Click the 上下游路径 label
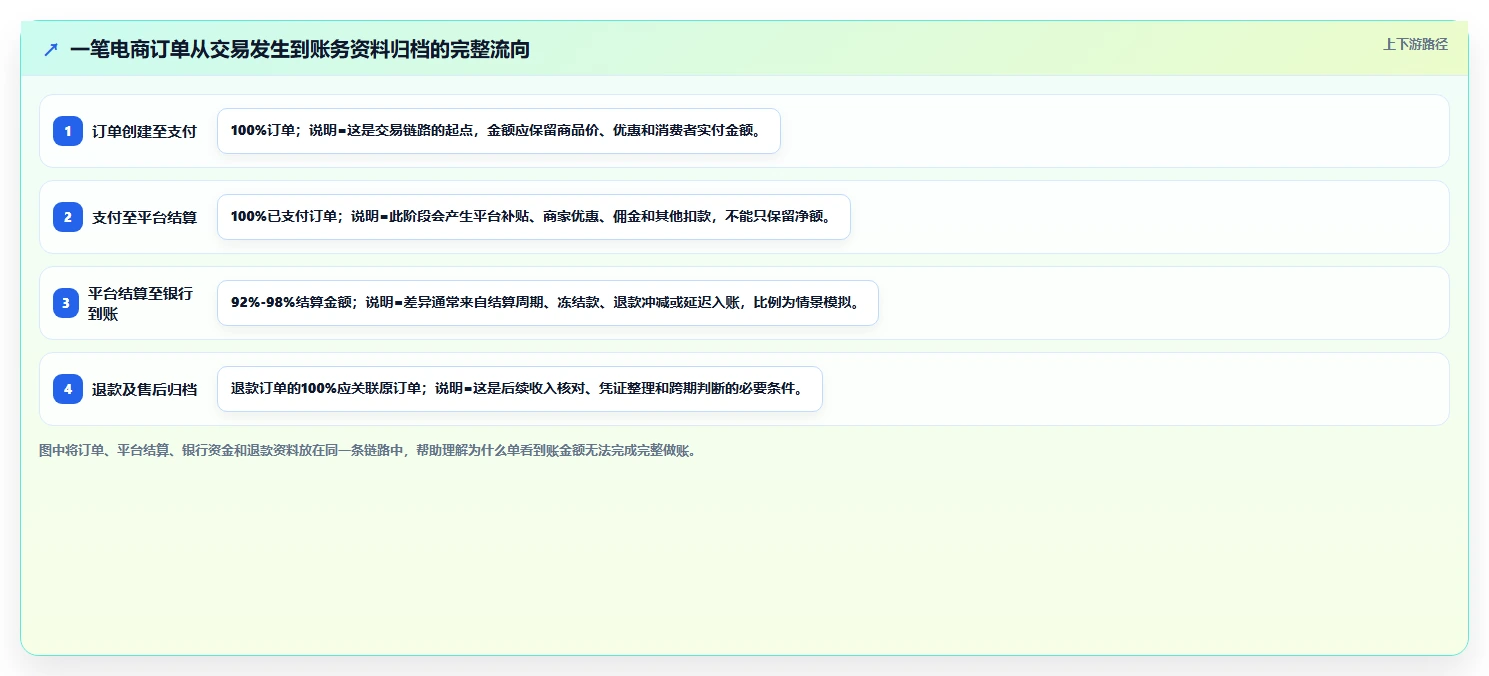1489x676 pixels. [x=1415, y=44]
